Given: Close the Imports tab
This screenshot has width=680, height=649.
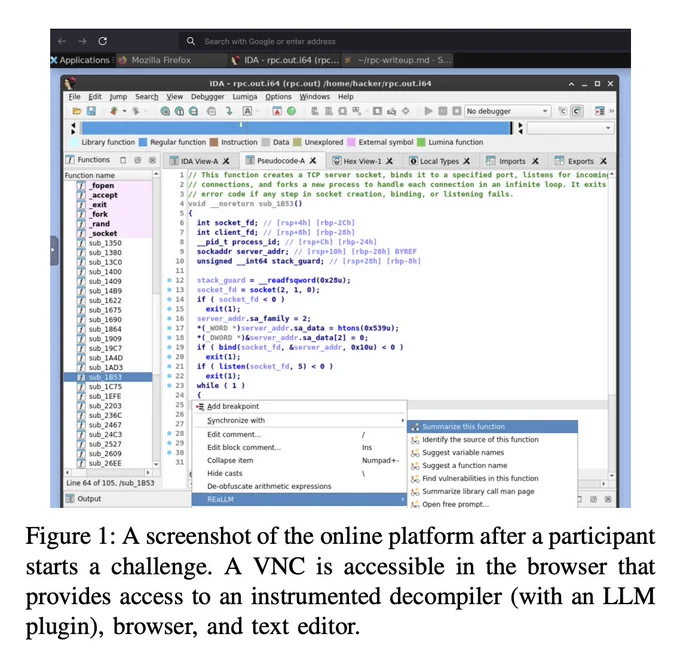Looking at the screenshot, I should click(x=535, y=161).
